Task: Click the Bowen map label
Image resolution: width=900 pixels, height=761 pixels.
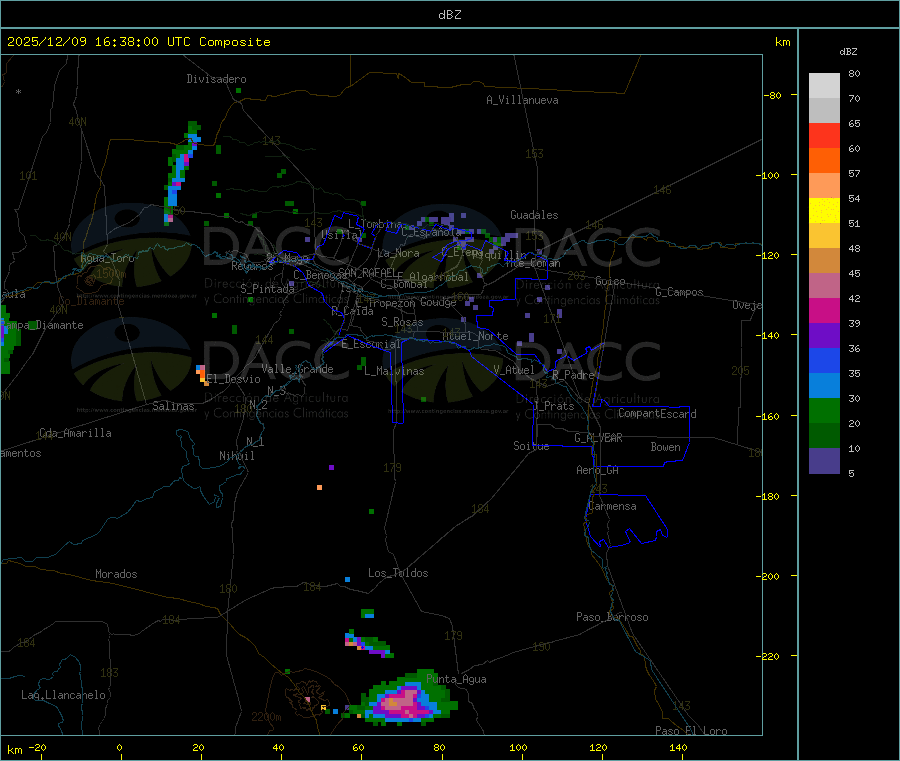Action: click(665, 447)
